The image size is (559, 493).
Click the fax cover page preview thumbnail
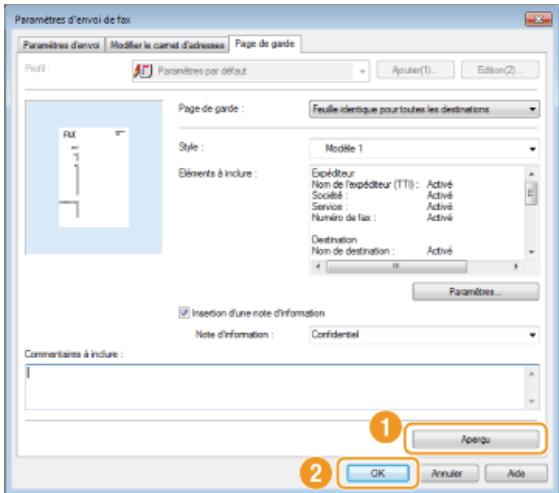pyautogui.click(x=93, y=177)
